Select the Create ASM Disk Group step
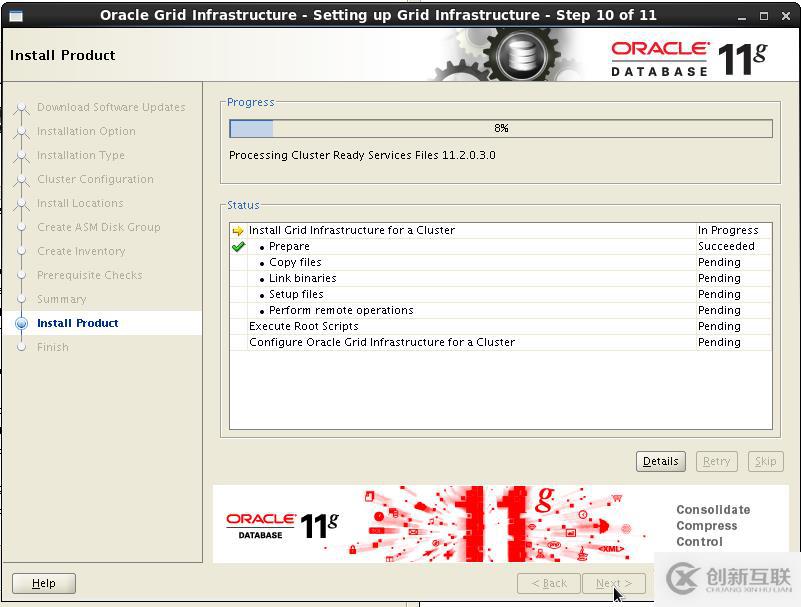This screenshot has height=607, width=801. 99,227
